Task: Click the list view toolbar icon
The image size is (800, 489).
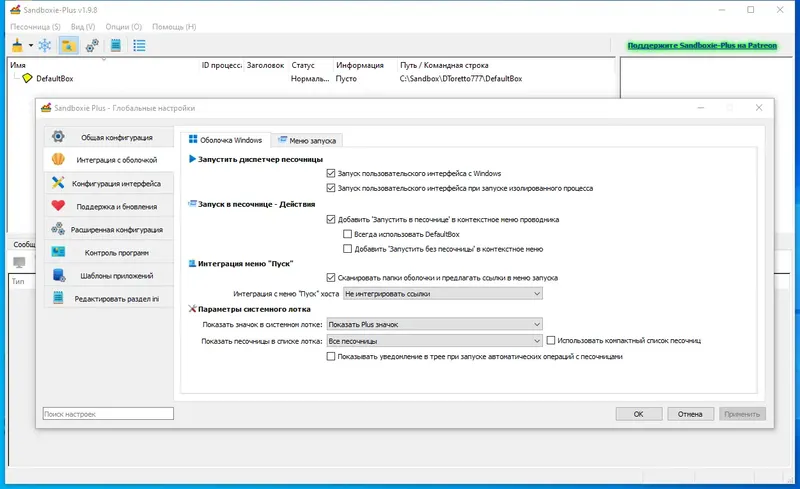Action: pyautogui.click(x=139, y=45)
